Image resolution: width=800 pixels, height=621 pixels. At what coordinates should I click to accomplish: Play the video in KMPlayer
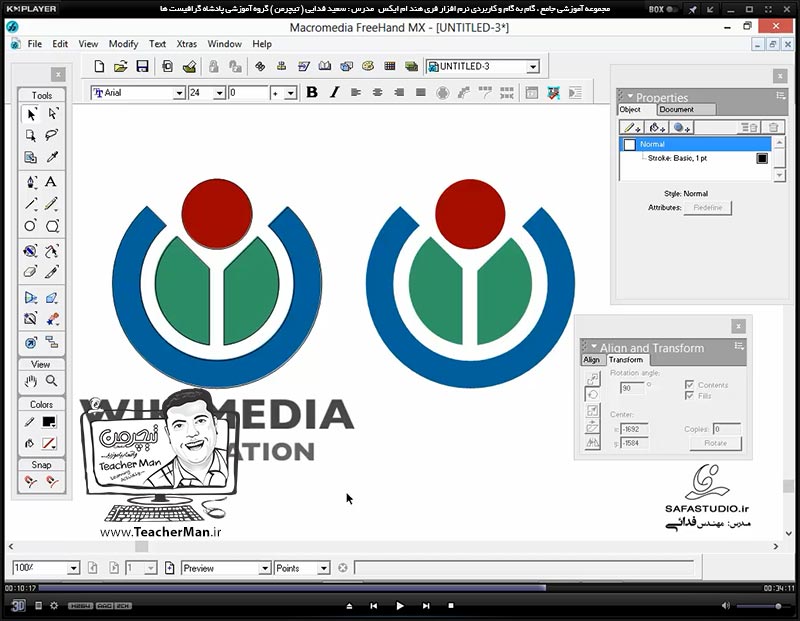[399, 606]
